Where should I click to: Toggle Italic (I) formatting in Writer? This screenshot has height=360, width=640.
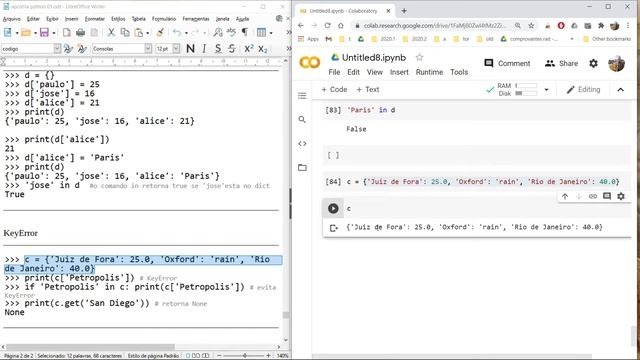(x=204, y=49)
